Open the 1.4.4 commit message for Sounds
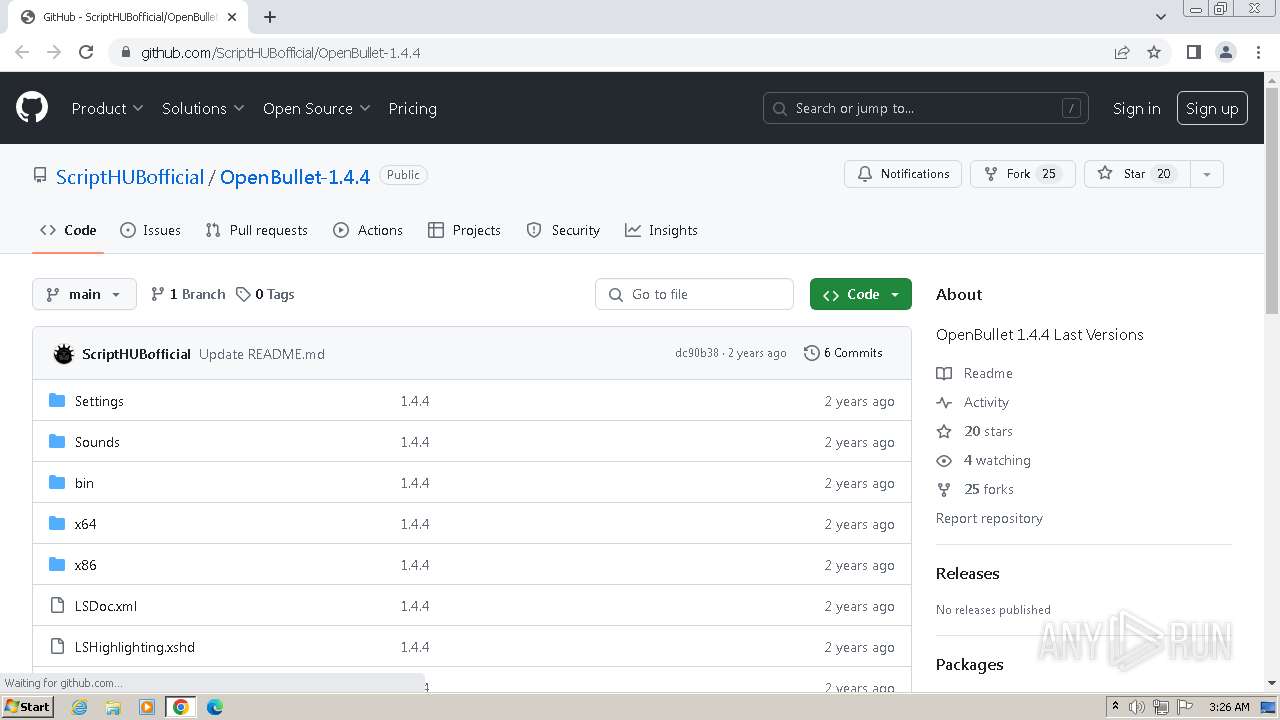Screen dimensions: 1280x720 (415, 442)
